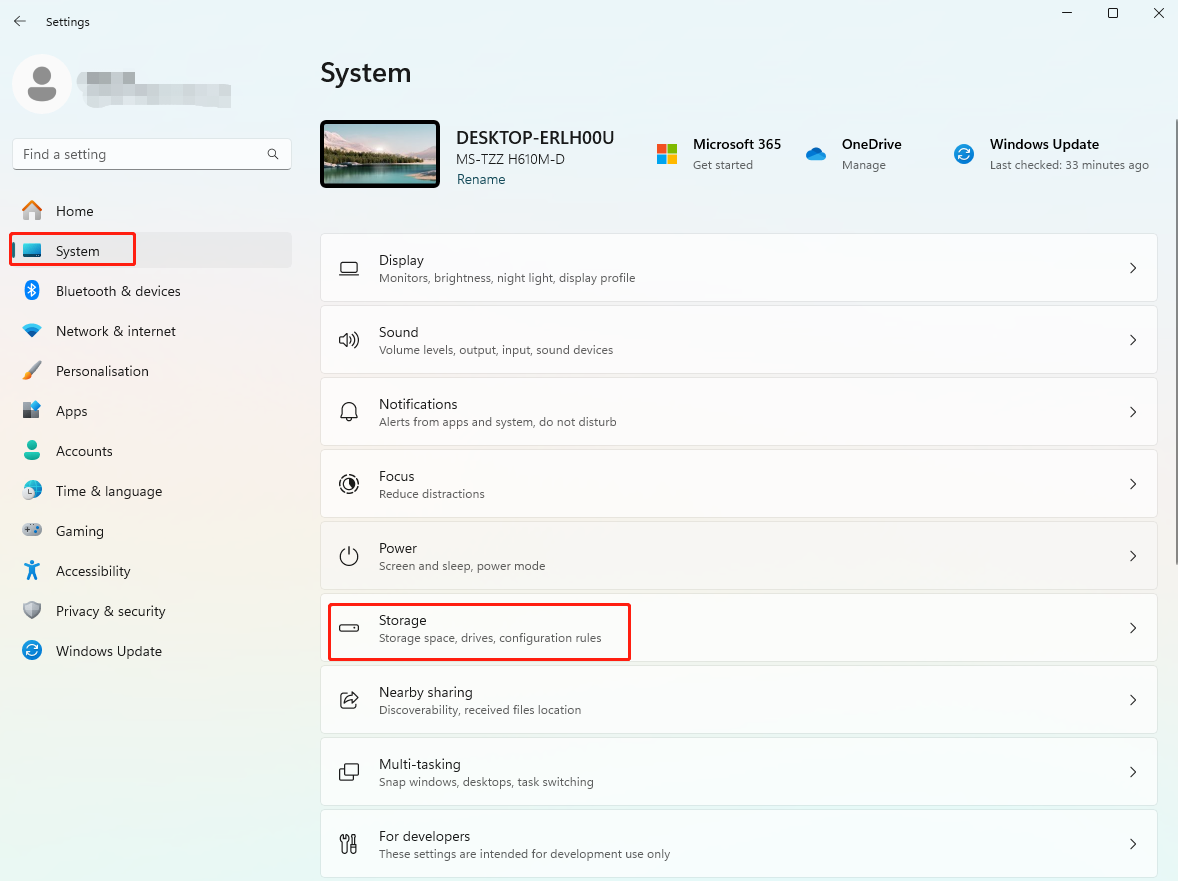Screen dimensions: 1178x881
Task: Open the Power row chevron
Action: coord(1133,556)
